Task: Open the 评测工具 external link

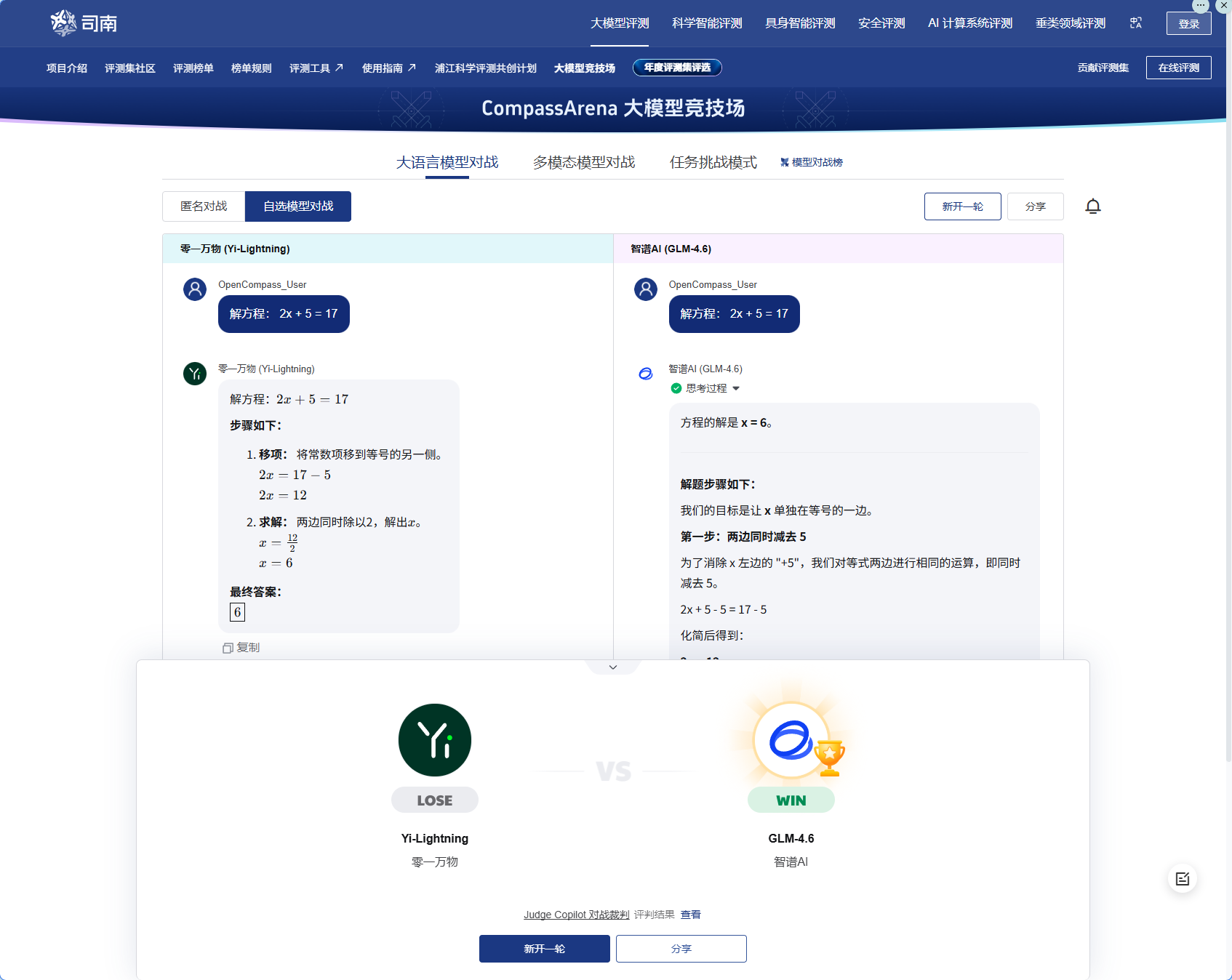Action: 316,68
